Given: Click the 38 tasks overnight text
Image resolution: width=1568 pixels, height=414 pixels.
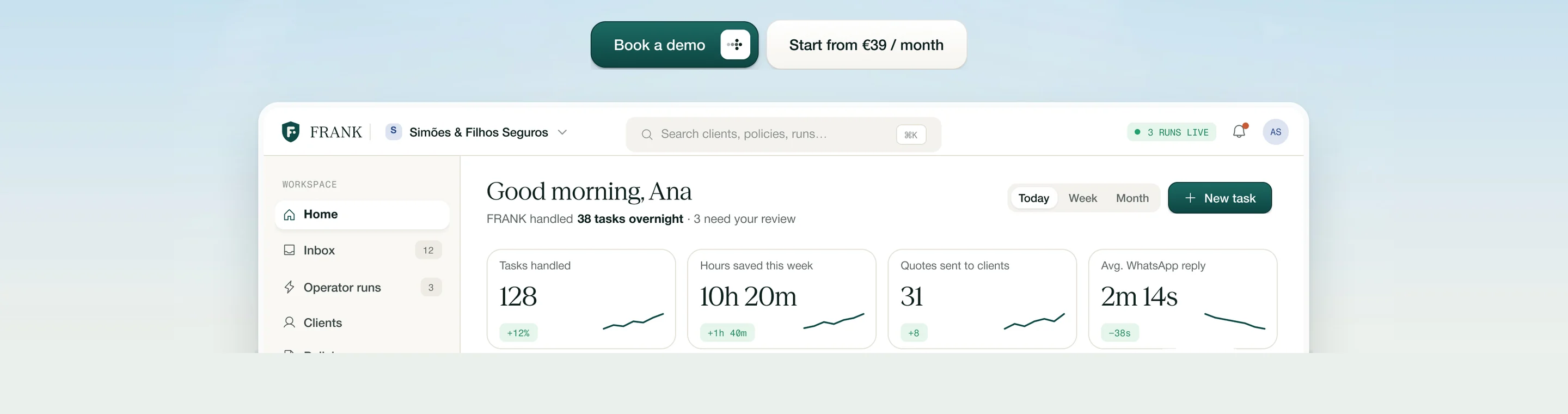Looking at the screenshot, I should tap(630, 219).
